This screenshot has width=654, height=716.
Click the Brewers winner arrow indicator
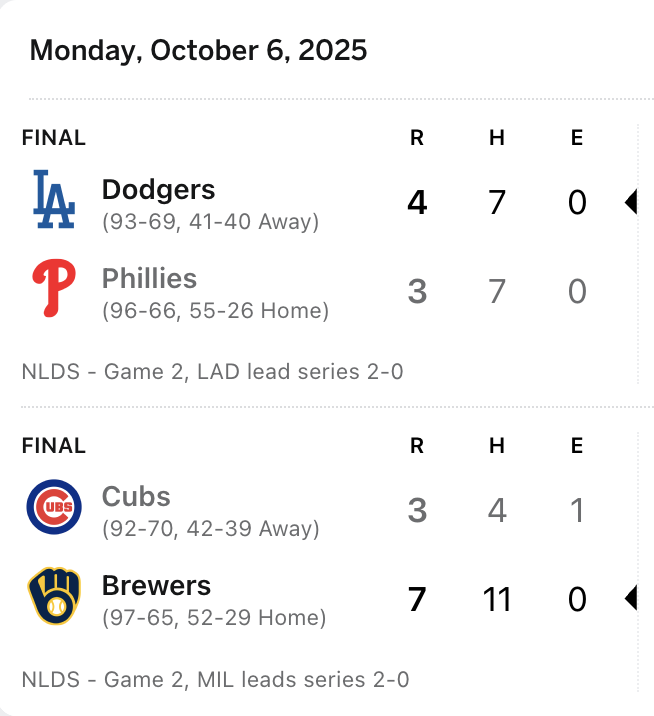pos(630,599)
